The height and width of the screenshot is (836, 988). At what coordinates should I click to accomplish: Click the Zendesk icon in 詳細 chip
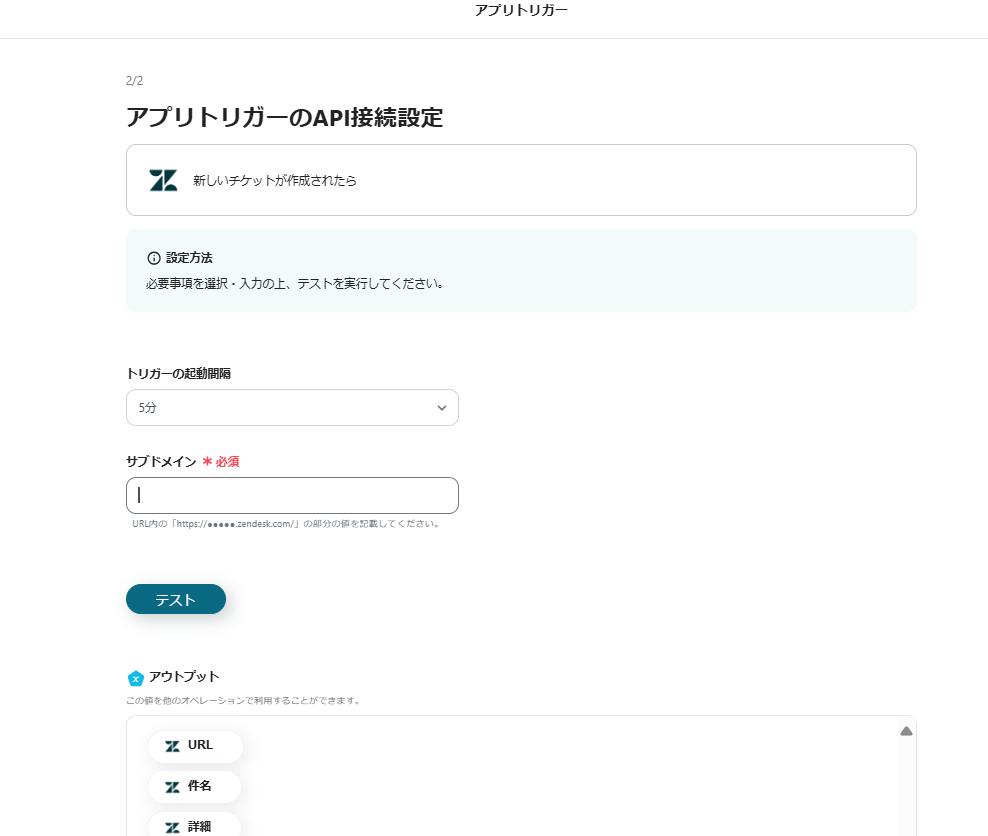(x=172, y=827)
